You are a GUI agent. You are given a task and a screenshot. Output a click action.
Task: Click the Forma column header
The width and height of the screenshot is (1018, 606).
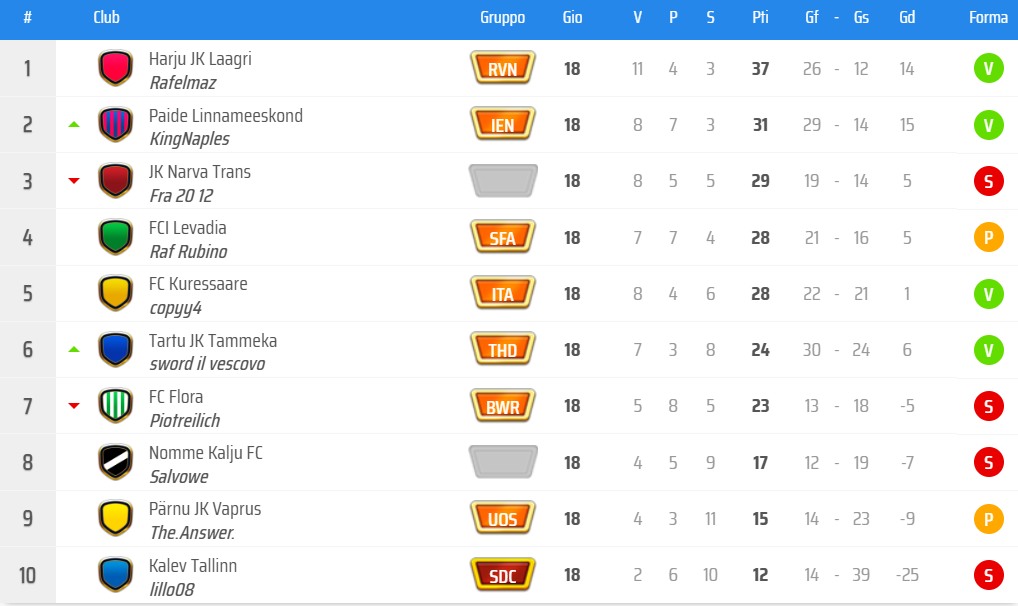tap(988, 18)
